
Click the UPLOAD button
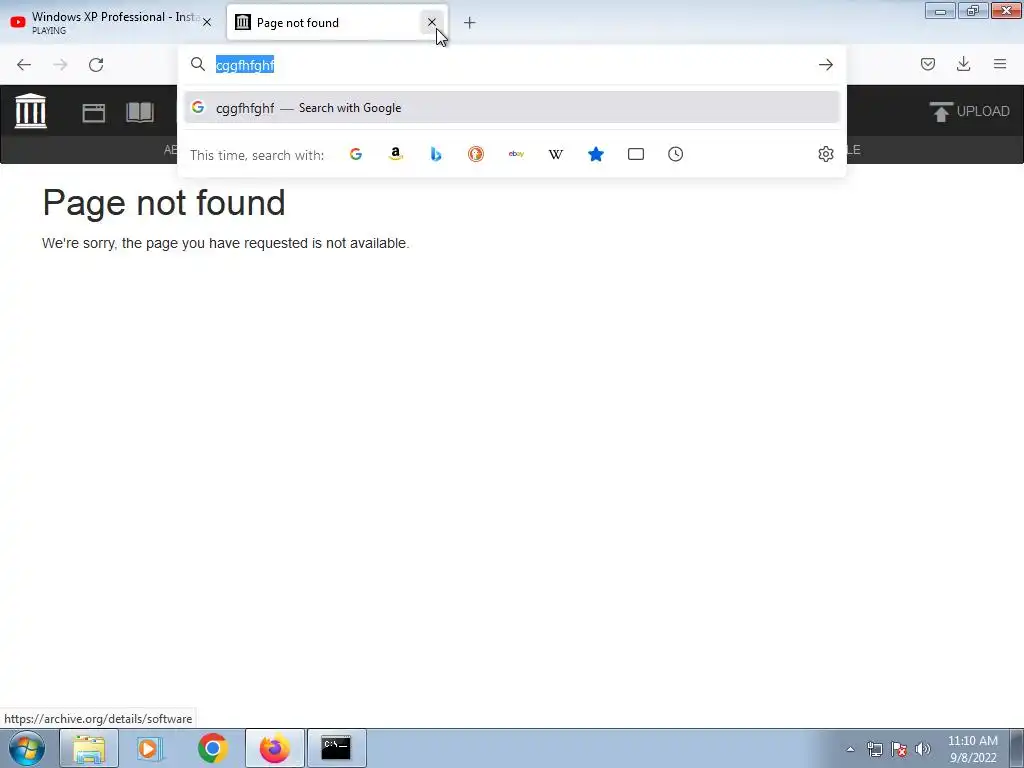[970, 112]
